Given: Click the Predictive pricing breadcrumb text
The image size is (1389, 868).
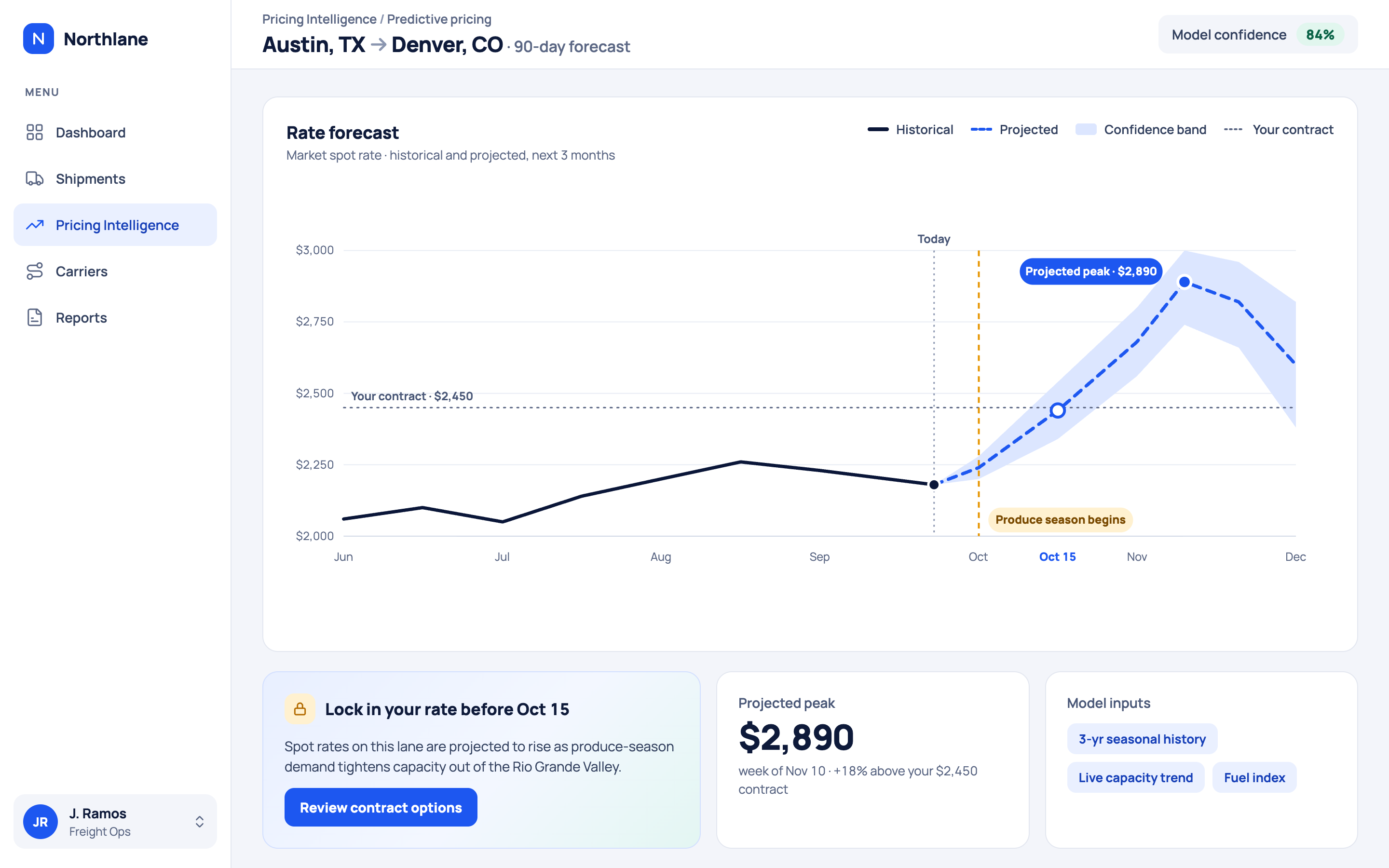Looking at the screenshot, I should [x=439, y=19].
